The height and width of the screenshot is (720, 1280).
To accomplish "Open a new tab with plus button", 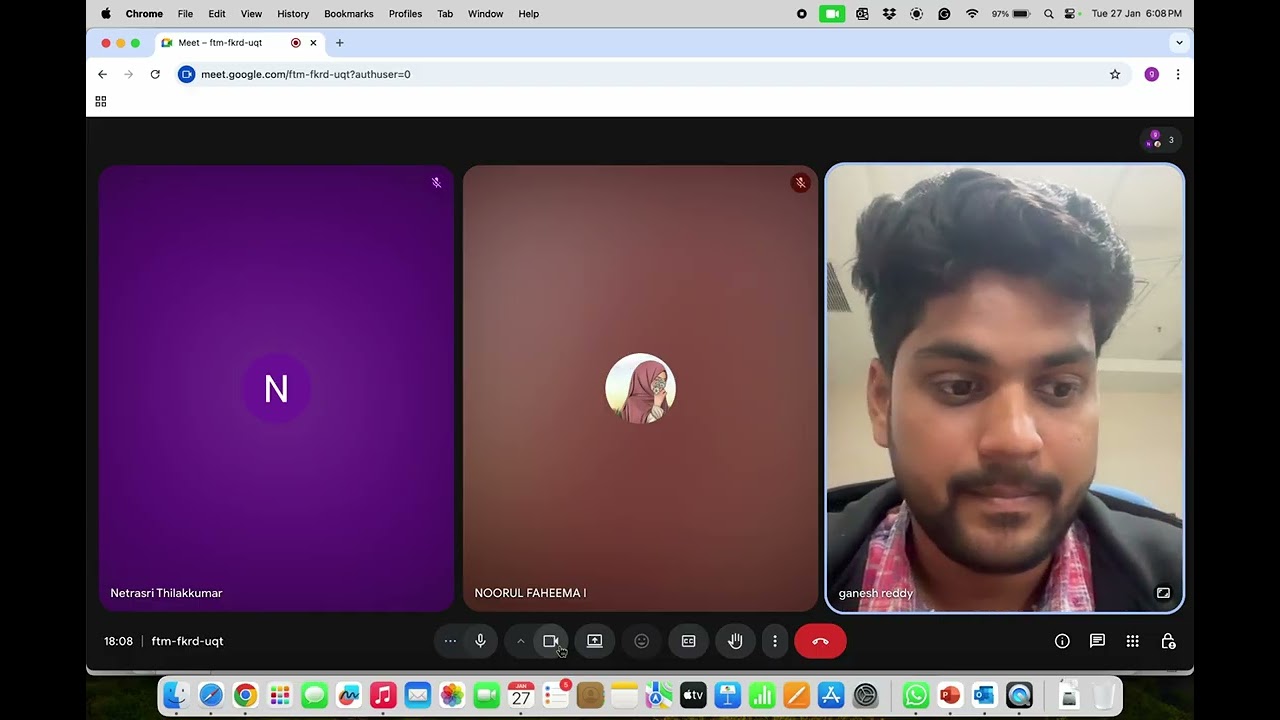I will 340,43.
